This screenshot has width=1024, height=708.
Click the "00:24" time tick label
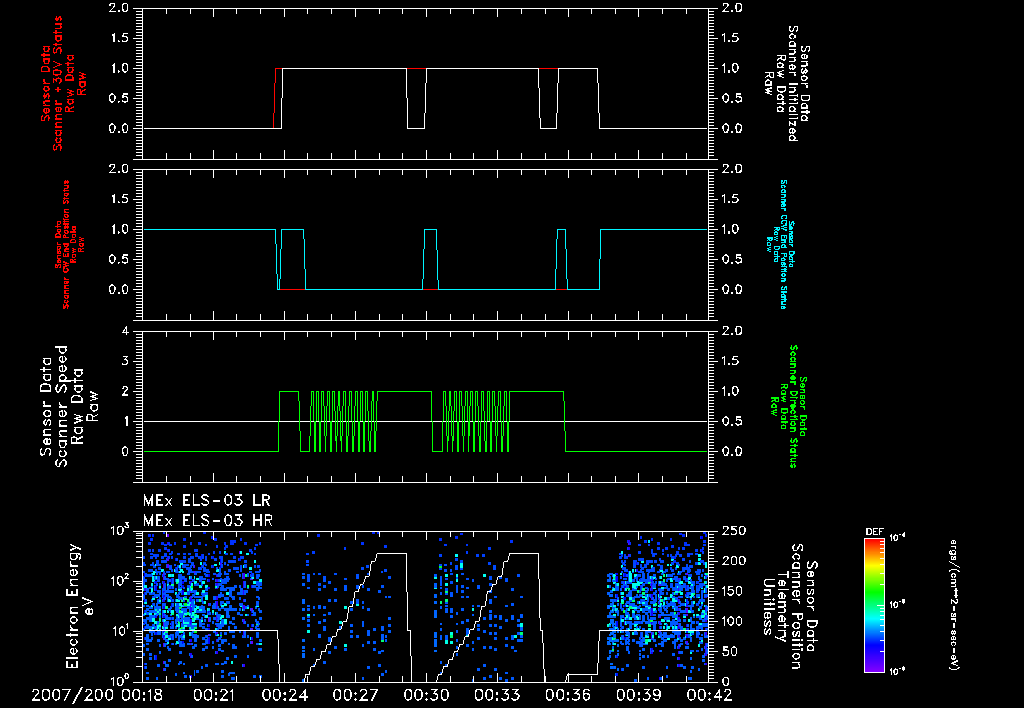(x=285, y=695)
